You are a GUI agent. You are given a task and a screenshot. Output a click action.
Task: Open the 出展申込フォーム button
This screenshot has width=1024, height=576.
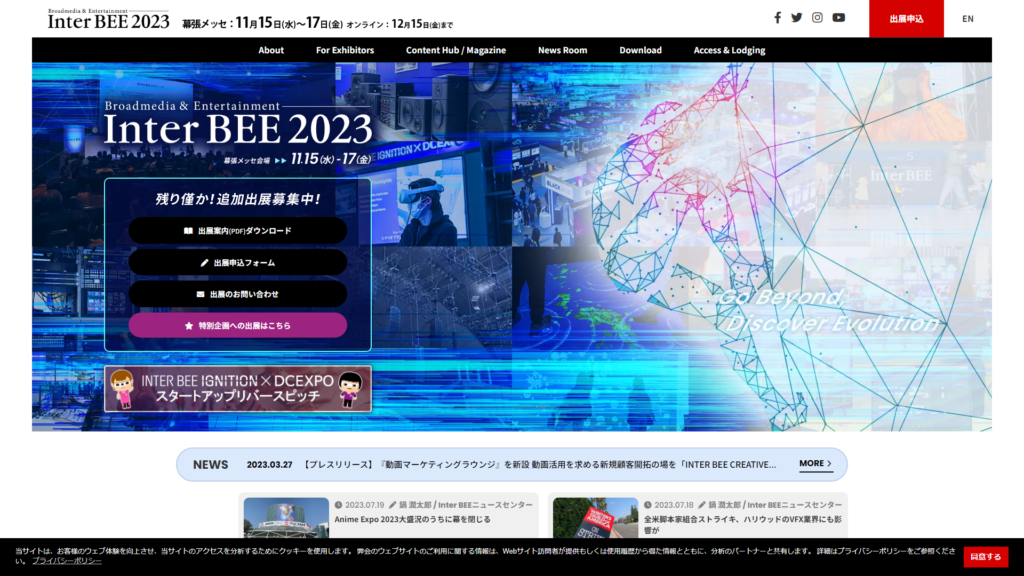click(x=238, y=263)
